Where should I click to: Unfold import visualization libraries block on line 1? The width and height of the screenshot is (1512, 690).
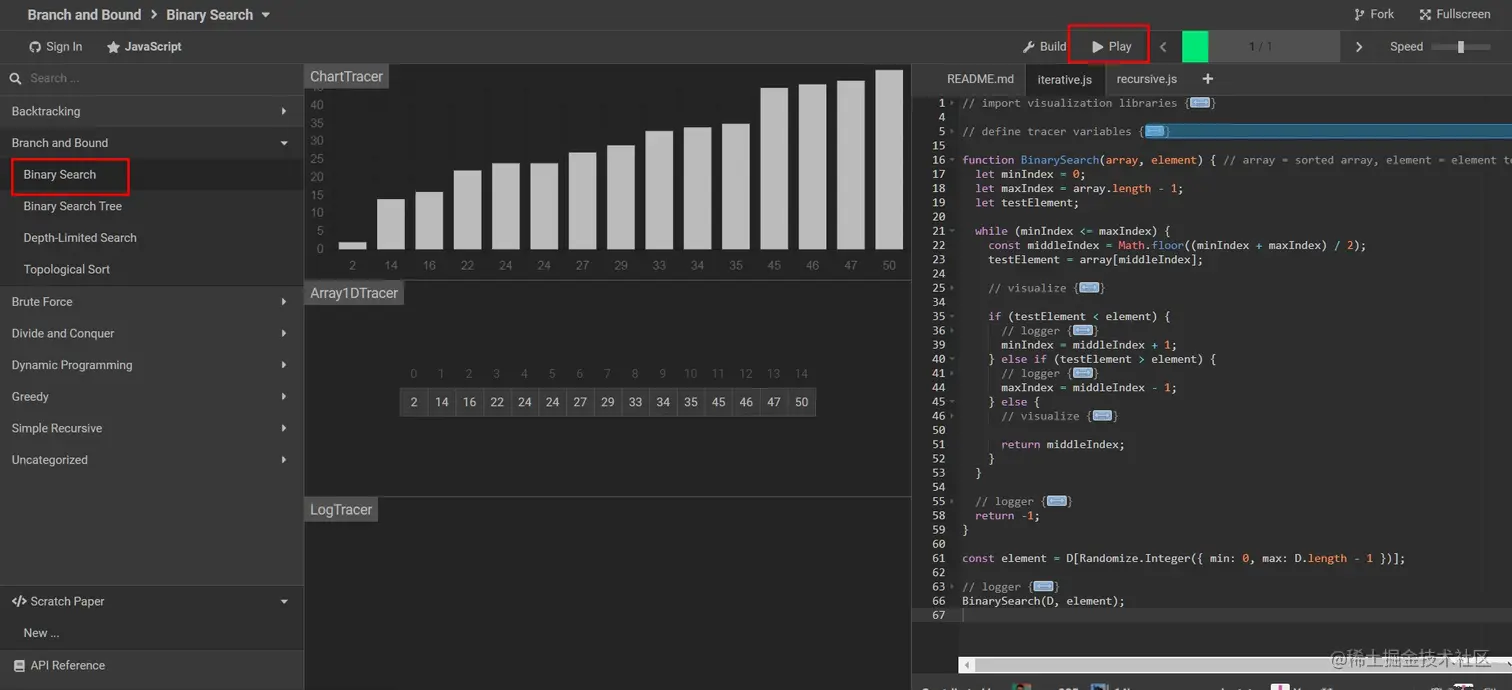[x=1200, y=103]
